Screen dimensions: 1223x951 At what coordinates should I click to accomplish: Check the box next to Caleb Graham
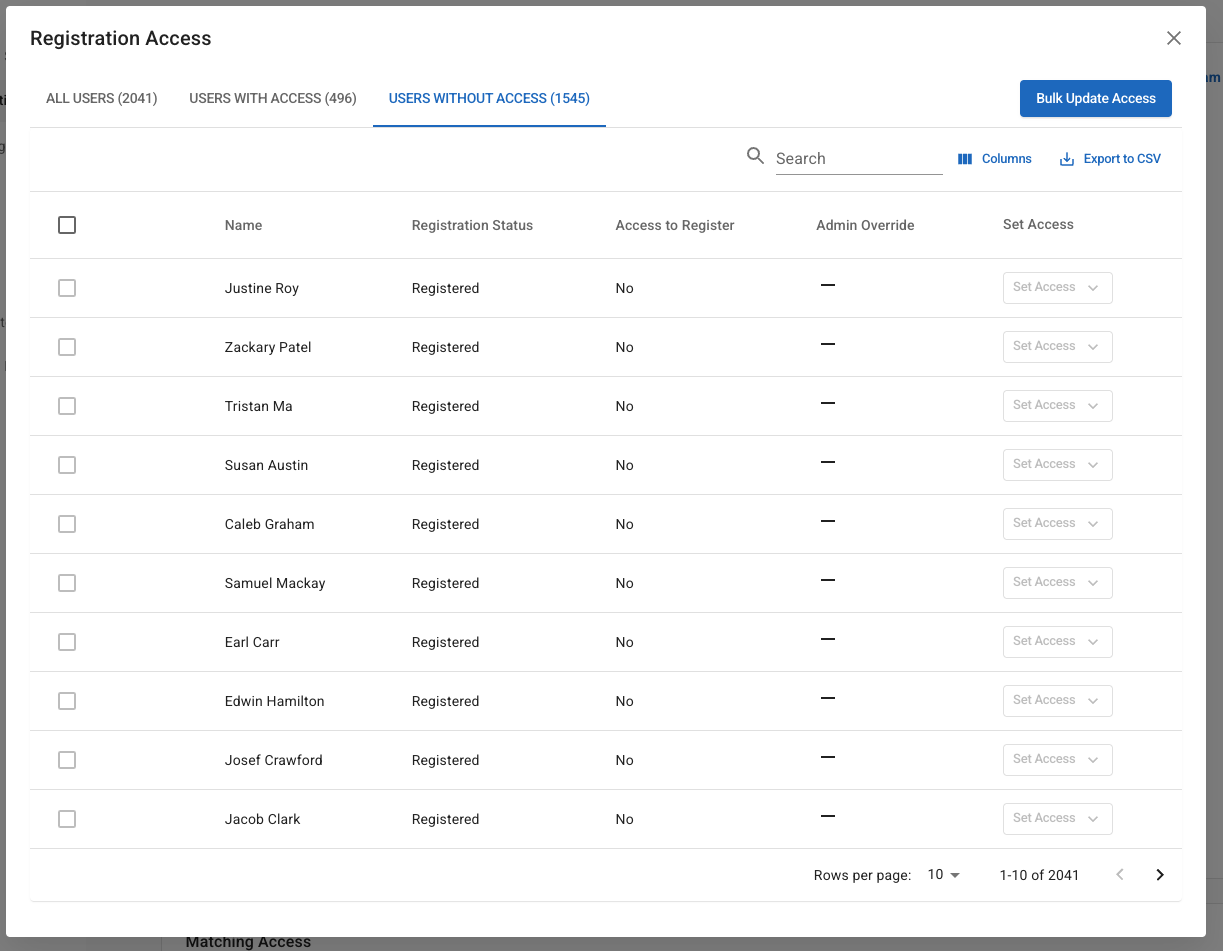coord(67,524)
